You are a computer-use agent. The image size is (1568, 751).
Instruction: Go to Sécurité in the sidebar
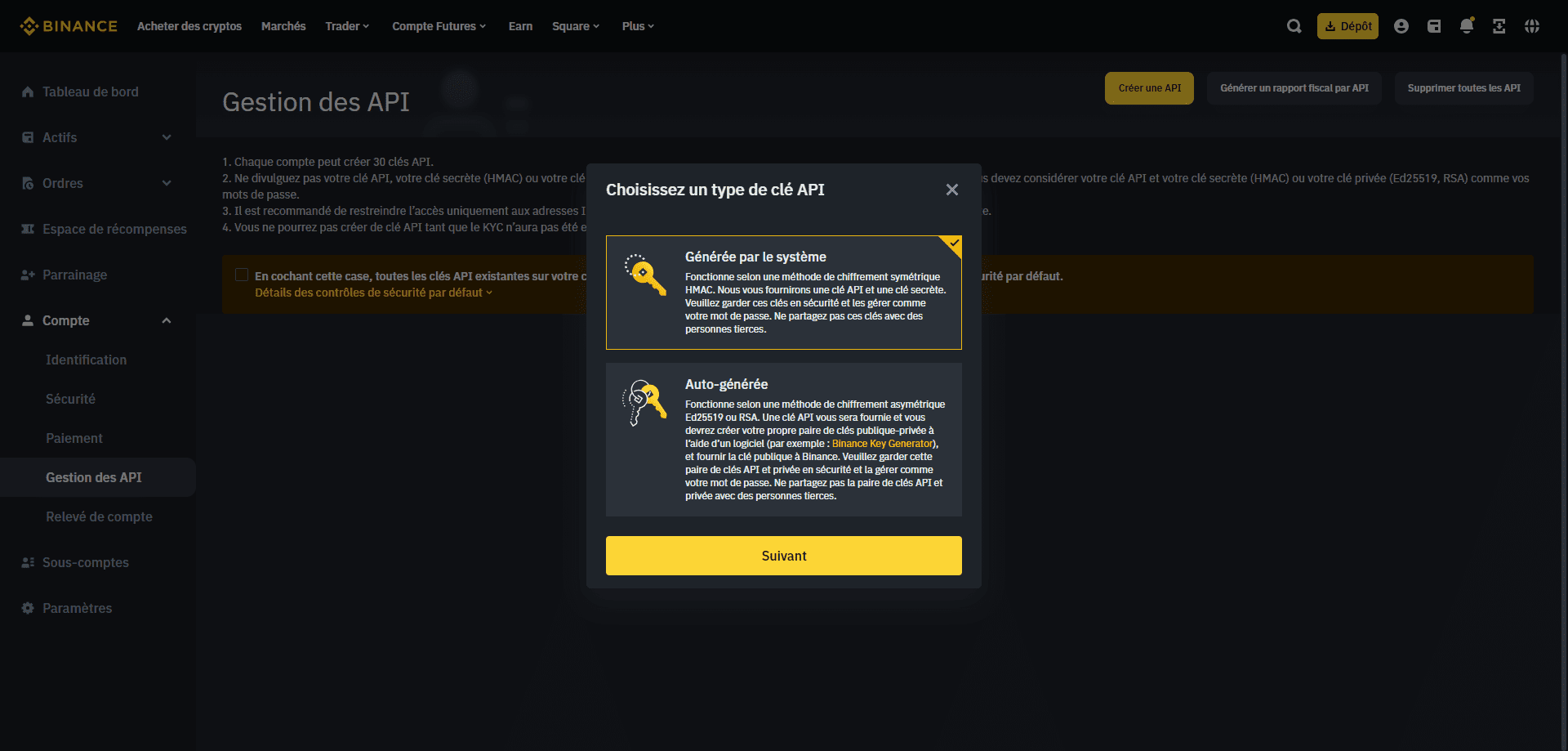(x=70, y=399)
